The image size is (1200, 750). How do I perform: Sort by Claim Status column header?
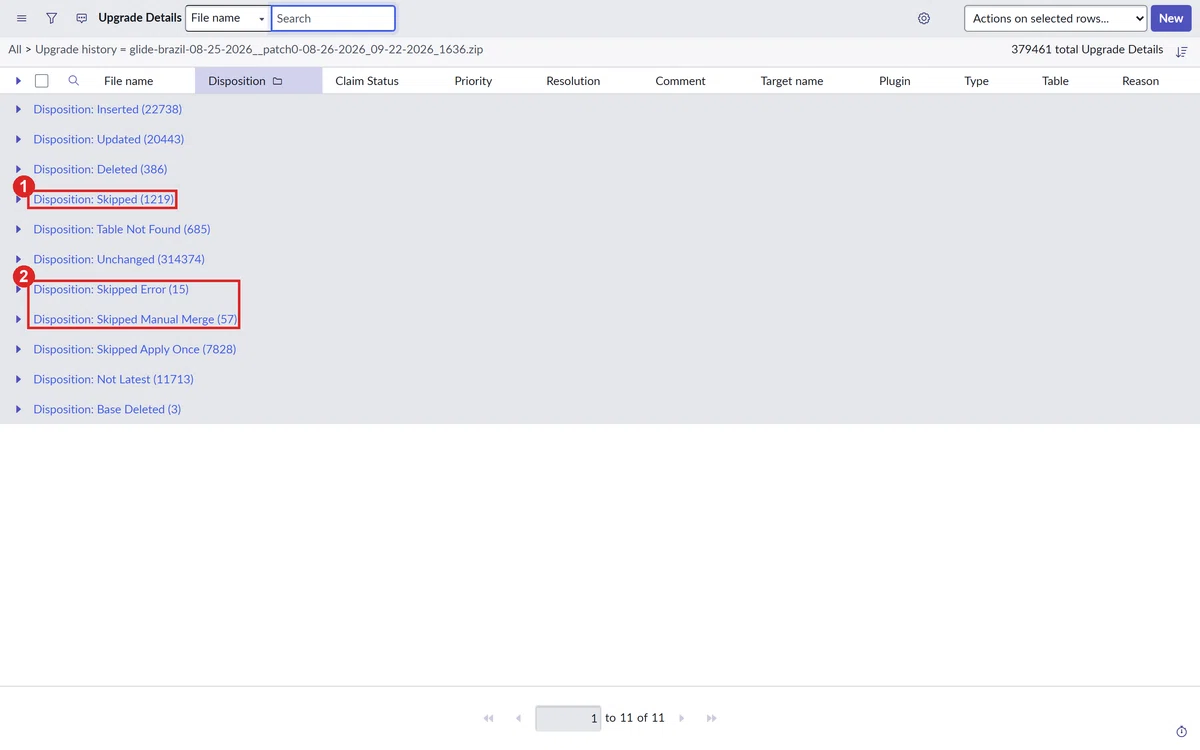click(x=367, y=81)
